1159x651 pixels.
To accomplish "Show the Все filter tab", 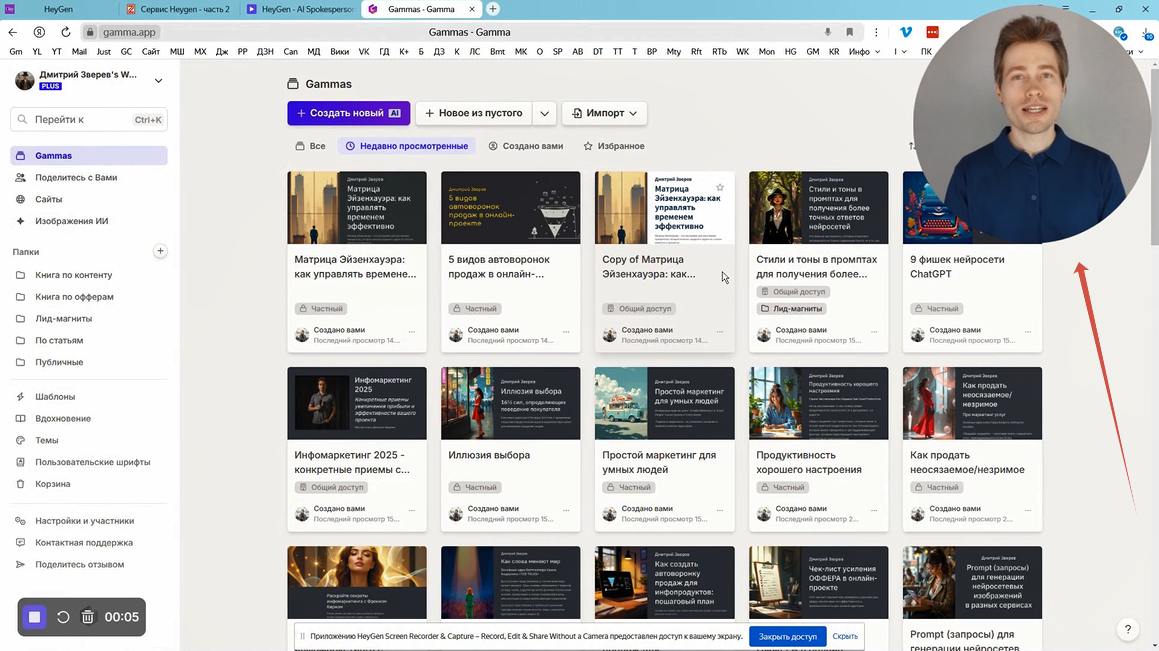I will click(310, 146).
